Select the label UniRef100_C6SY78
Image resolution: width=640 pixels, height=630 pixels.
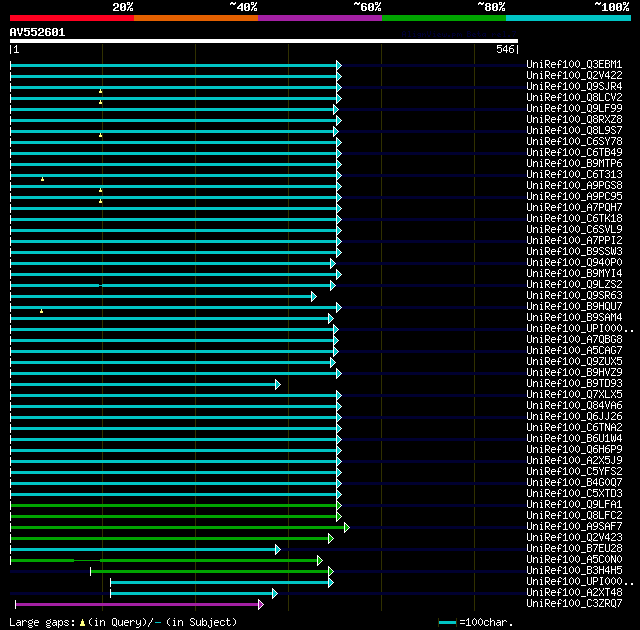coord(574,142)
